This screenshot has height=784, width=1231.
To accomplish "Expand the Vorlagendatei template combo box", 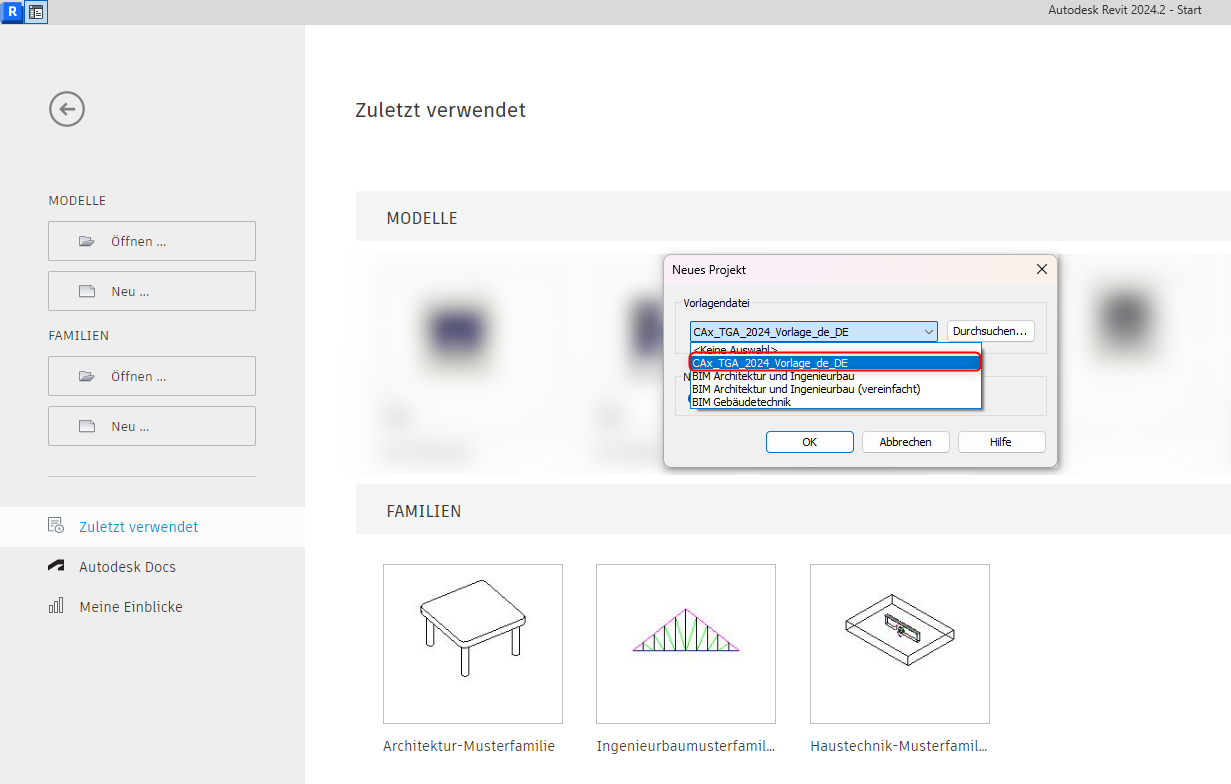I will pos(928,332).
